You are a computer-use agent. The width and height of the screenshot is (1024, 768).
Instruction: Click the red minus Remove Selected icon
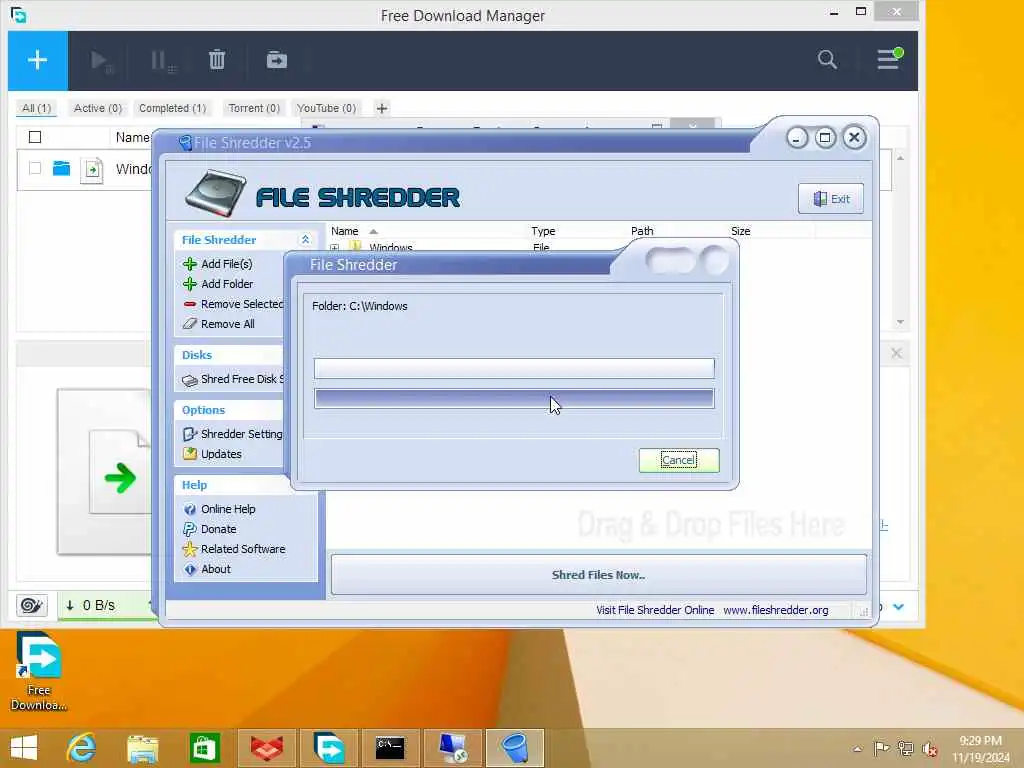tap(190, 304)
